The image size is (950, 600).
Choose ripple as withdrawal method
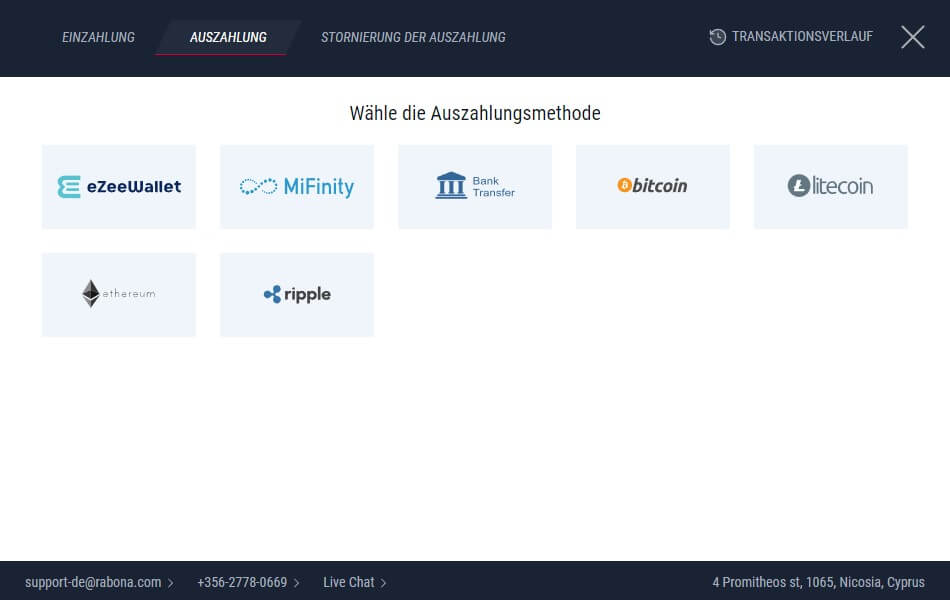(x=297, y=295)
